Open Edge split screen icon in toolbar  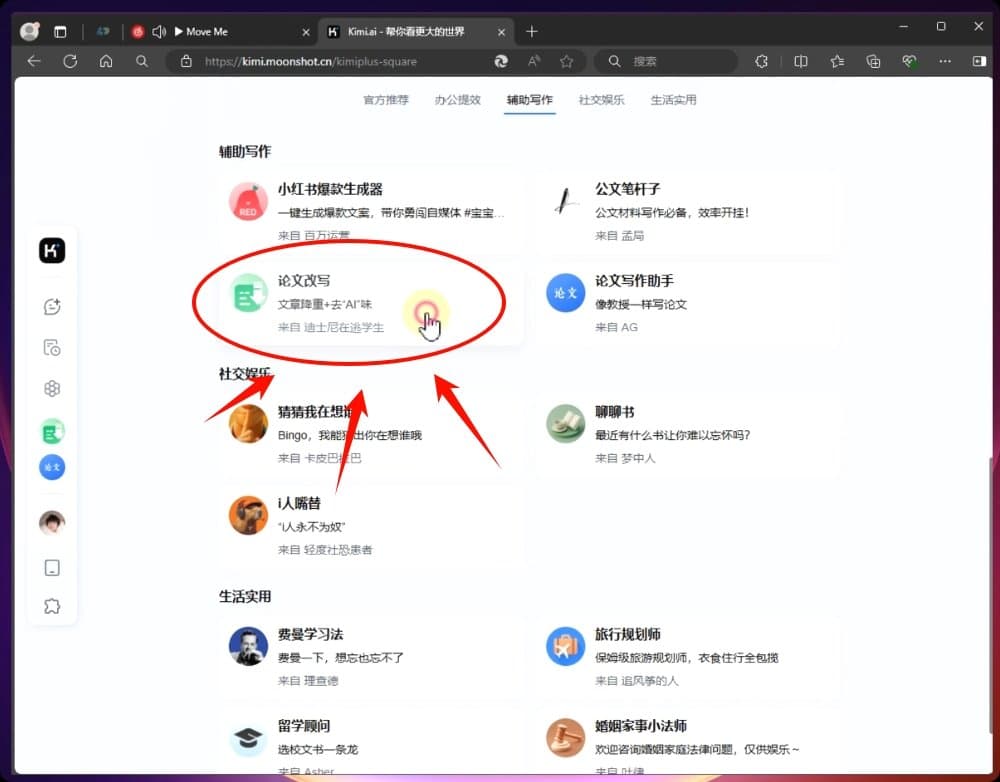click(800, 61)
